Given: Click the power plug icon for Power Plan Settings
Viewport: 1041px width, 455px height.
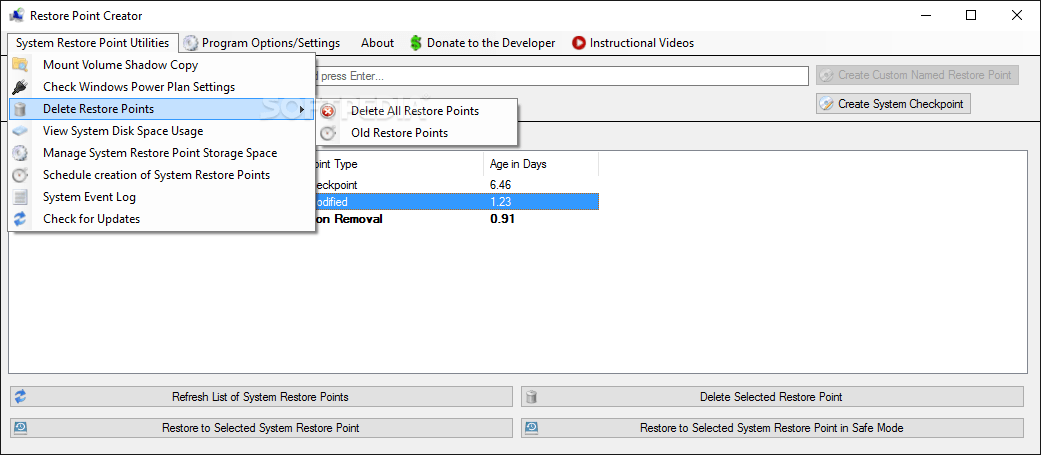Looking at the screenshot, I should (x=20, y=87).
